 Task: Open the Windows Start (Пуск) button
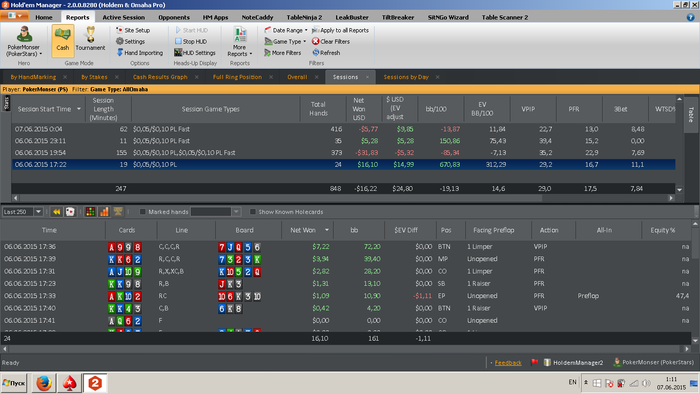[x=14, y=383]
